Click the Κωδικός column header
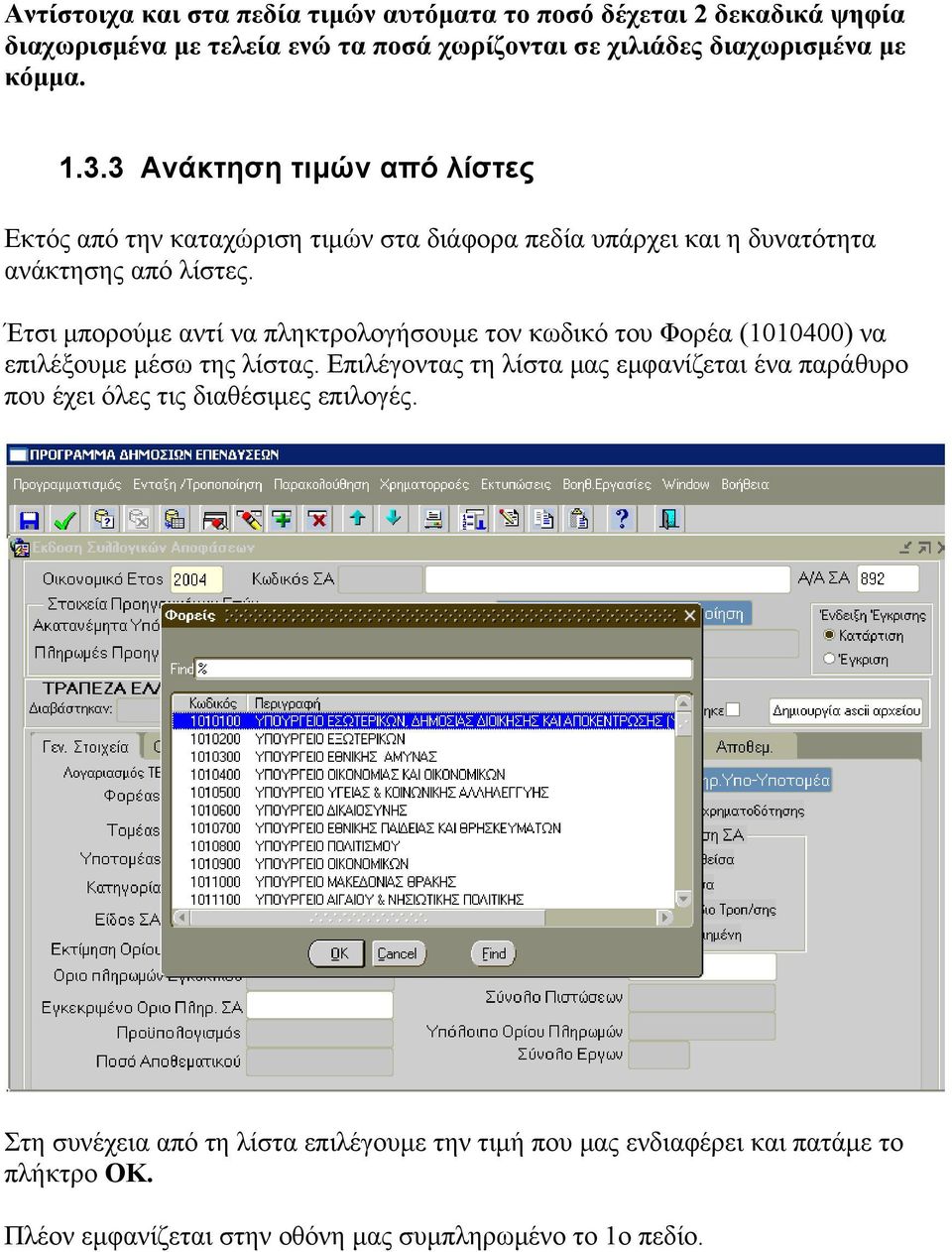Image resolution: width=952 pixels, height=1252 pixels. point(212,703)
